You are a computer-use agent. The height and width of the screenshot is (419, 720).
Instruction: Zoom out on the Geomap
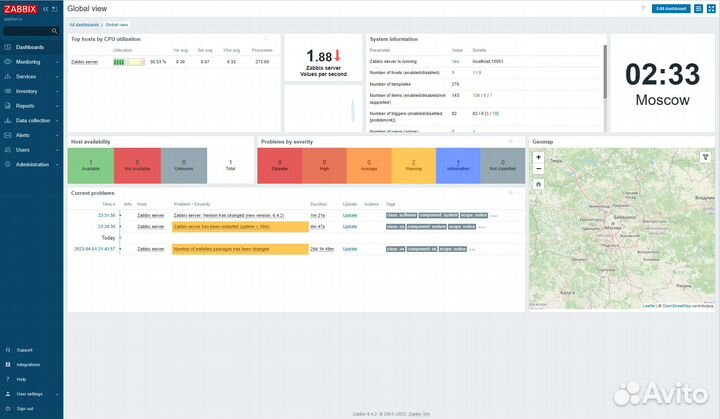pyautogui.click(x=538, y=168)
